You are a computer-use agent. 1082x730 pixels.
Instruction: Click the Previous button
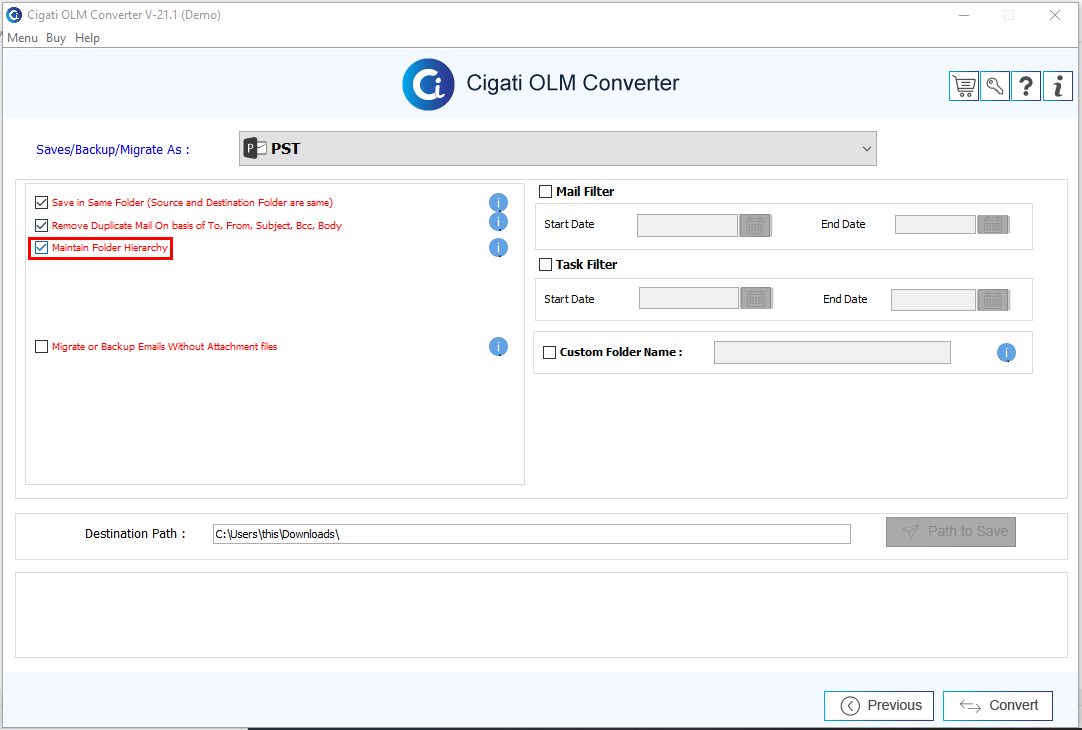[x=879, y=706]
